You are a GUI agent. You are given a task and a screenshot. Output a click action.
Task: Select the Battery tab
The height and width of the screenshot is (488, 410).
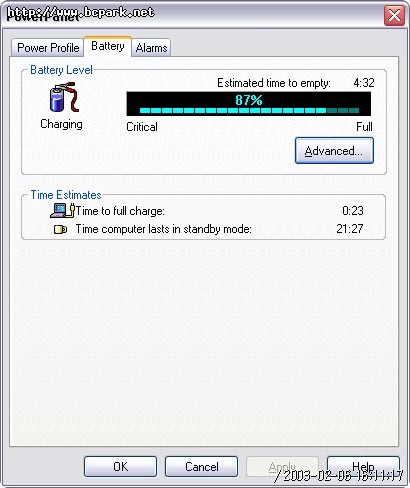(x=108, y=46)
